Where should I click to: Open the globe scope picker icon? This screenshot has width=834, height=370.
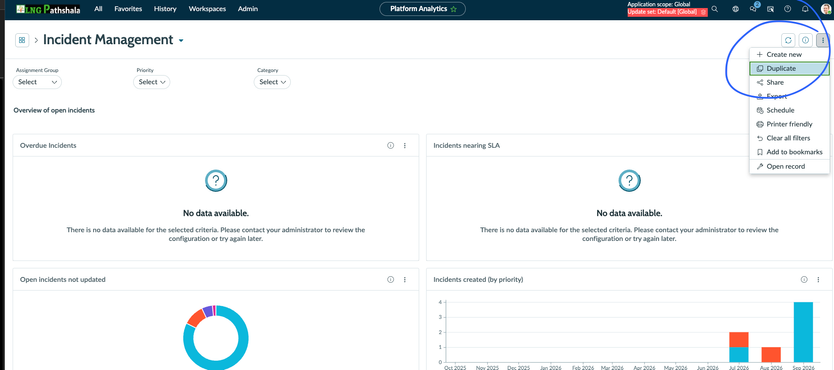tap(736, 9)
